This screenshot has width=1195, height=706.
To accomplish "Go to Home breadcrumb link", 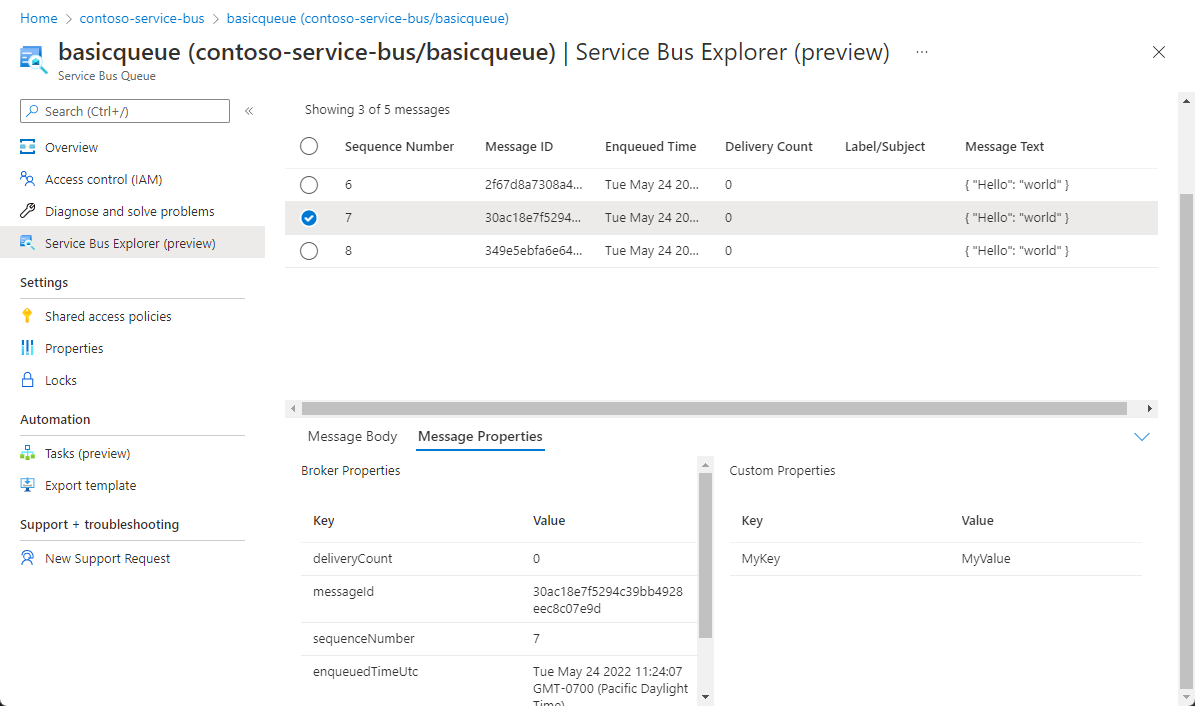I will tap(38, 19).
